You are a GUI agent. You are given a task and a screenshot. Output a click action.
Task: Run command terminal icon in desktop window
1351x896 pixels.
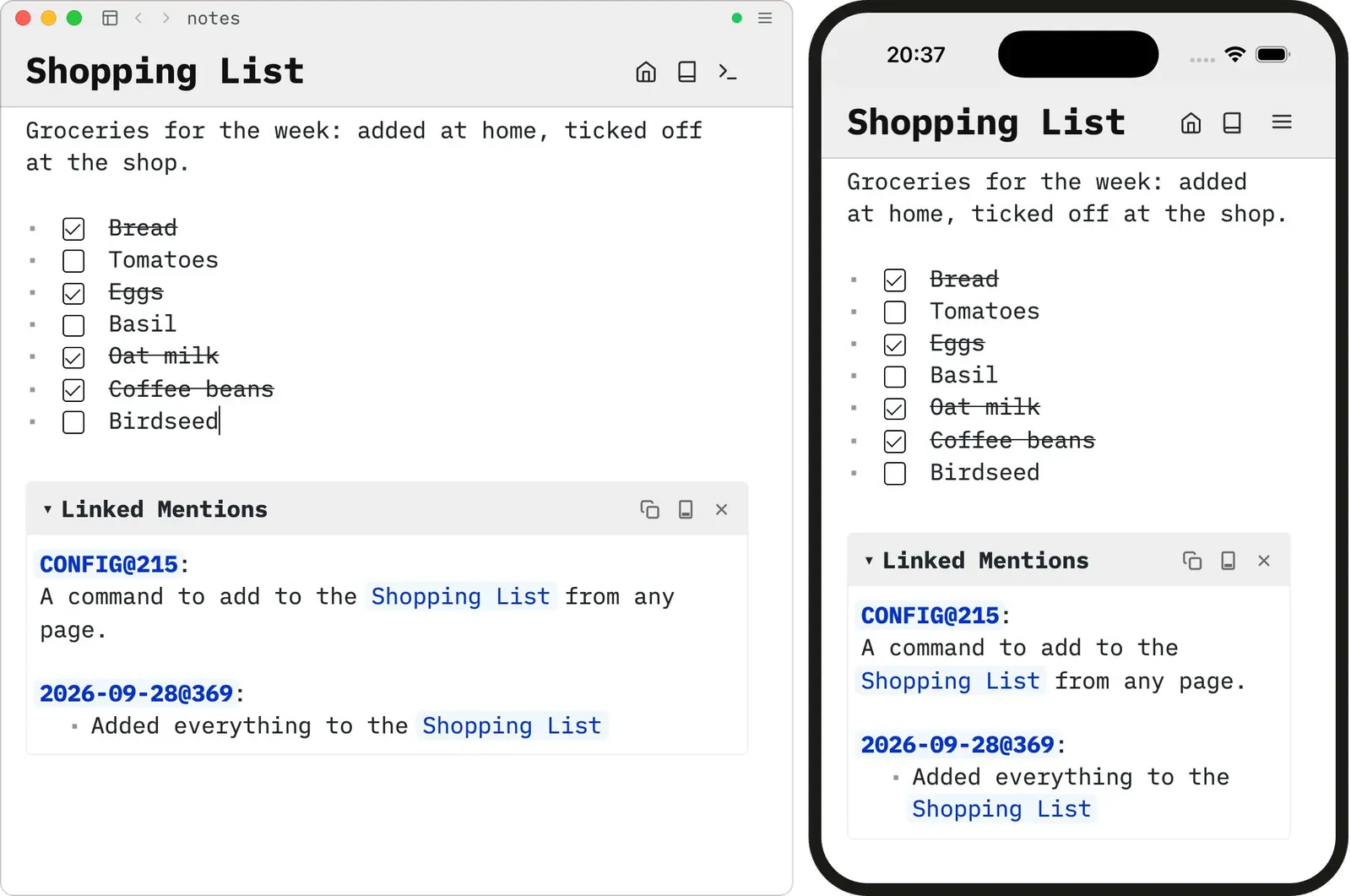pyautogui.click(x=728, y=72)
